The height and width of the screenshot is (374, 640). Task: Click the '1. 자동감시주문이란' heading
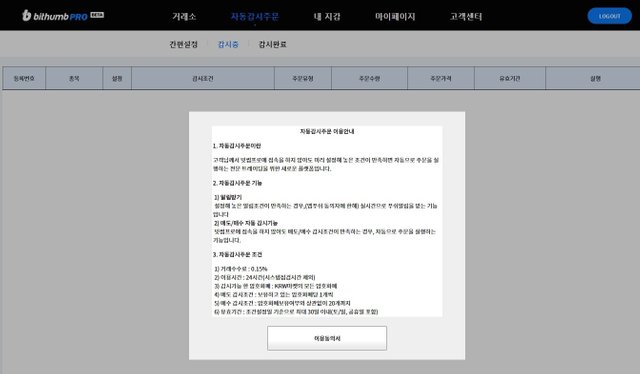[237, 146]
